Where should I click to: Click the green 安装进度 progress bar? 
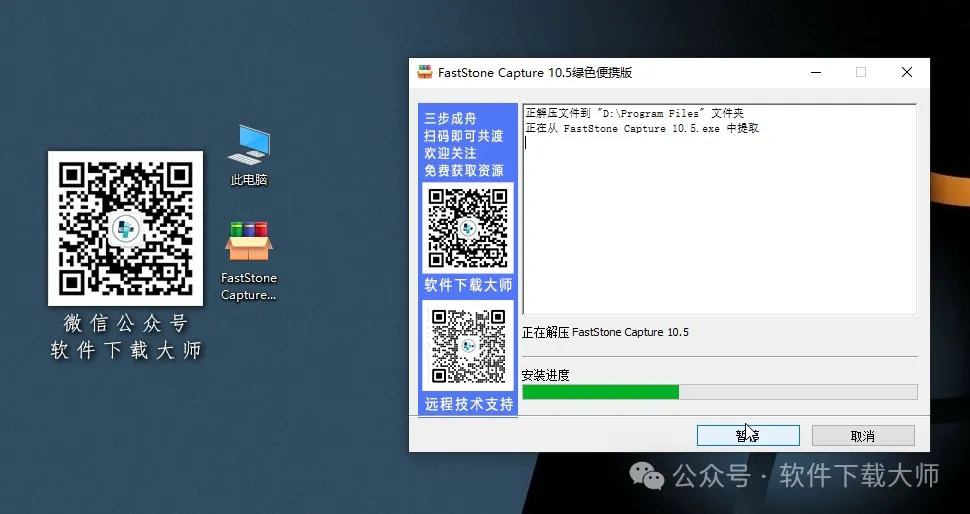click(x=719, y=392)
